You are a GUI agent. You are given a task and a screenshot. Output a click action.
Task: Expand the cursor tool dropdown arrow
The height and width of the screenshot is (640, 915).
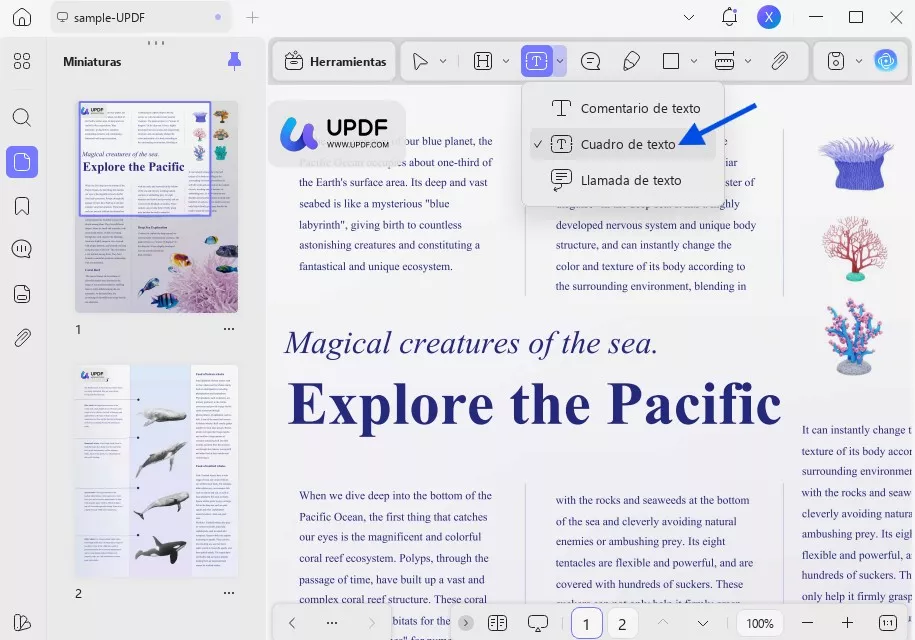click(443, 61)
